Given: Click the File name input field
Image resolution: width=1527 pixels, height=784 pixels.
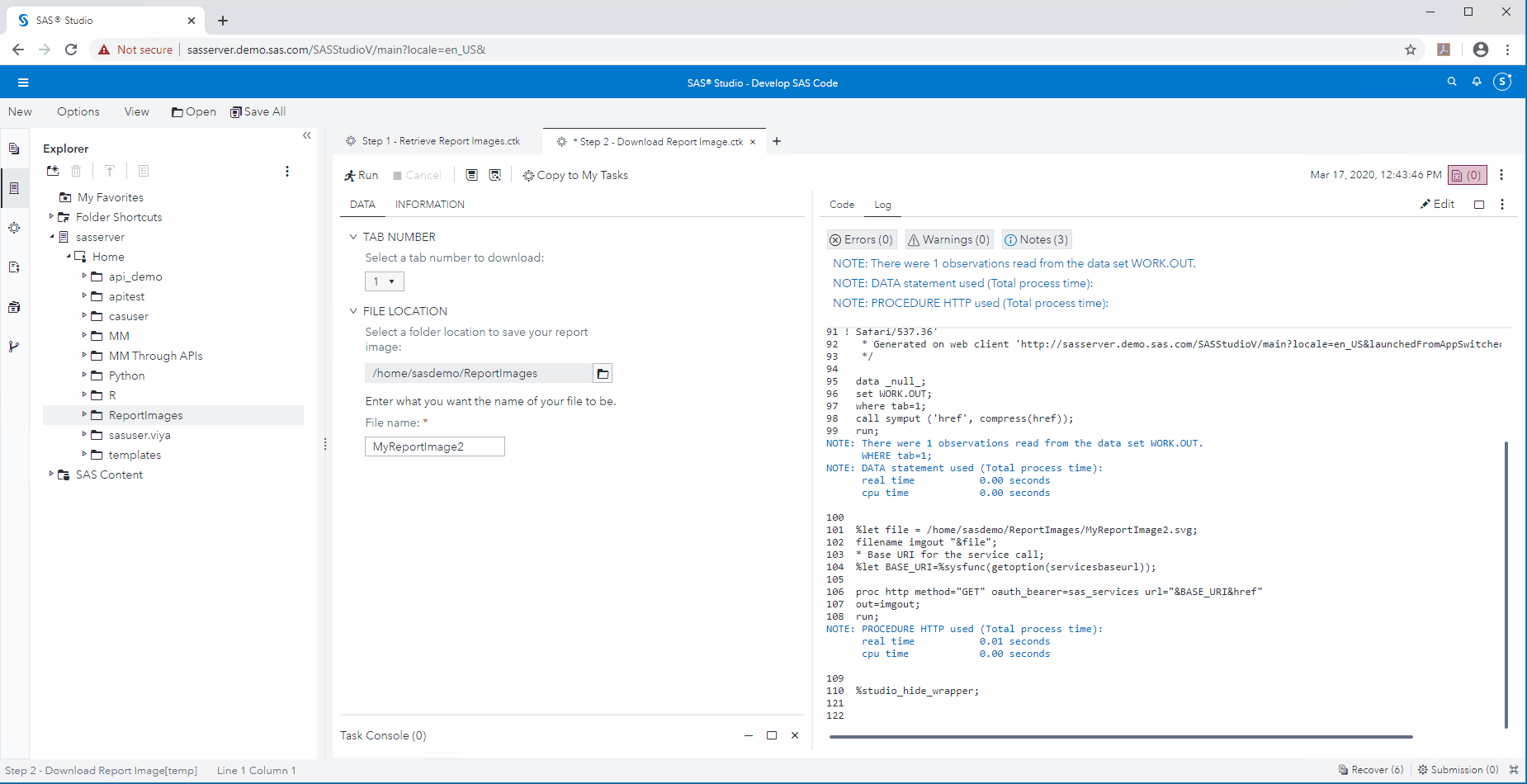Looking at the screenshot, I should click(x=434, y=446).
